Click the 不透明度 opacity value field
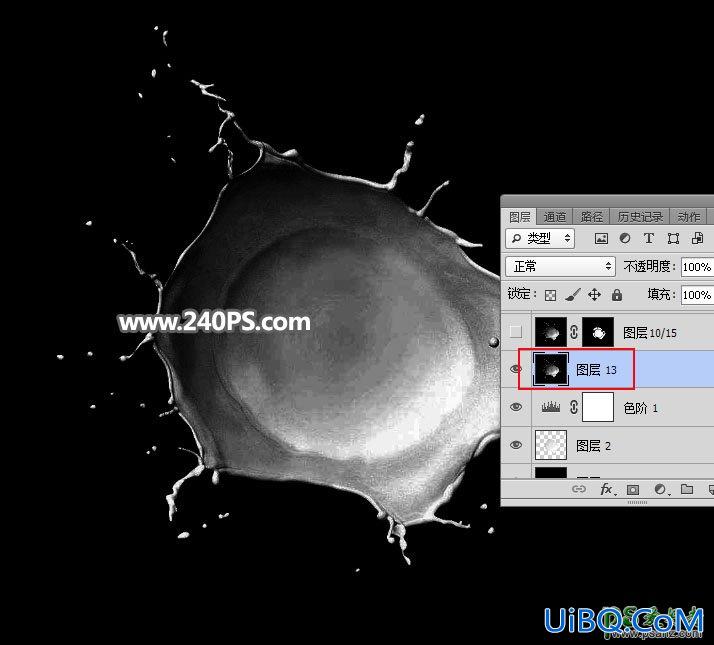 point(697,266)
